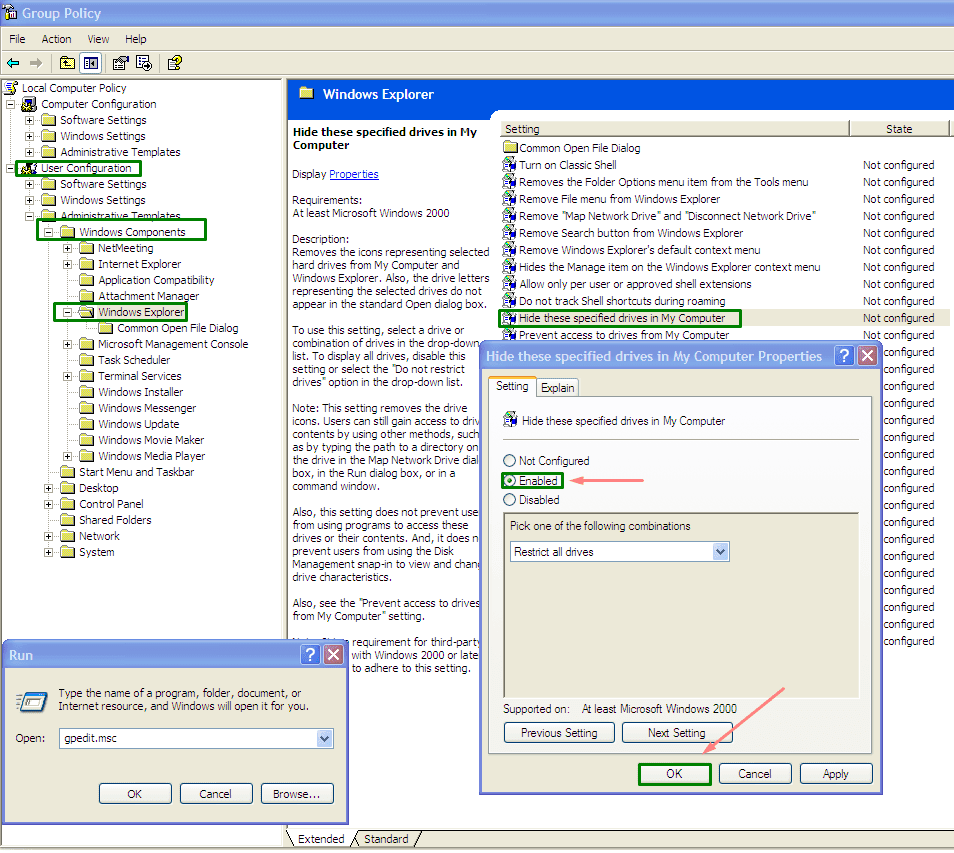The height and width of the screenshot is (853, 954).
Task: Click the Shared Folders folder icon
Action: click(x=68, y=520)
